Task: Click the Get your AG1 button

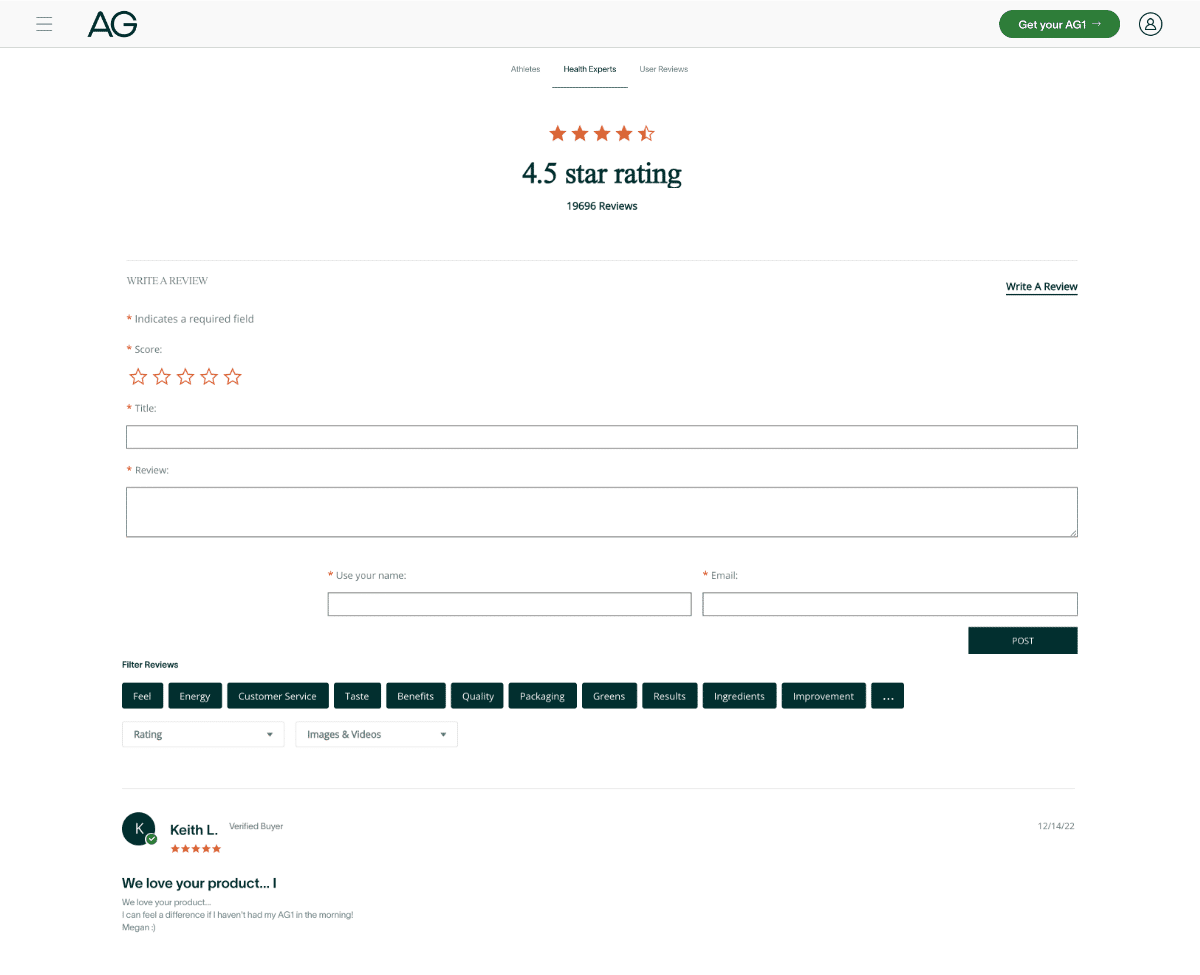Action: pyautogui.click(x=1059, y=24)
